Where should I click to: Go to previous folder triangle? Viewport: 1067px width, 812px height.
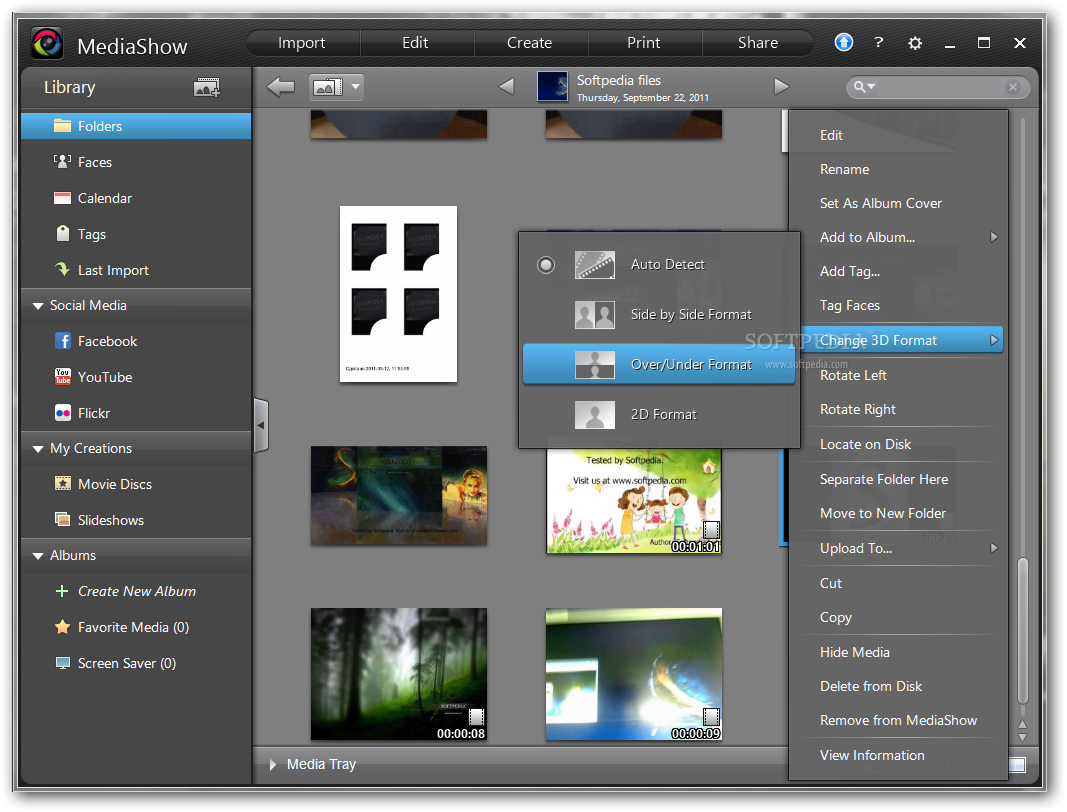pyautogui.click(x=506, y=86)
